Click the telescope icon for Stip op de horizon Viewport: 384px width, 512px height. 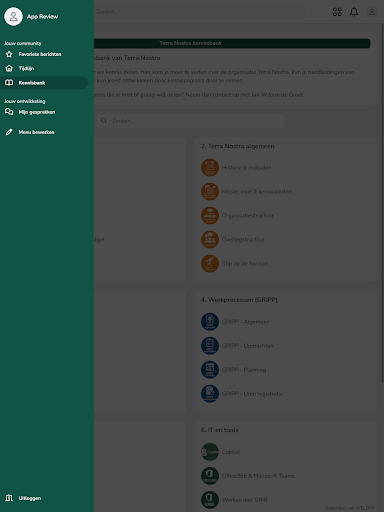point(210,264)
